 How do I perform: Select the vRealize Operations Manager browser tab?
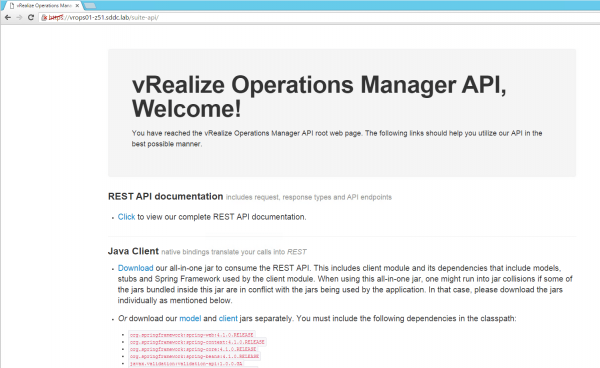pos(43,6)
